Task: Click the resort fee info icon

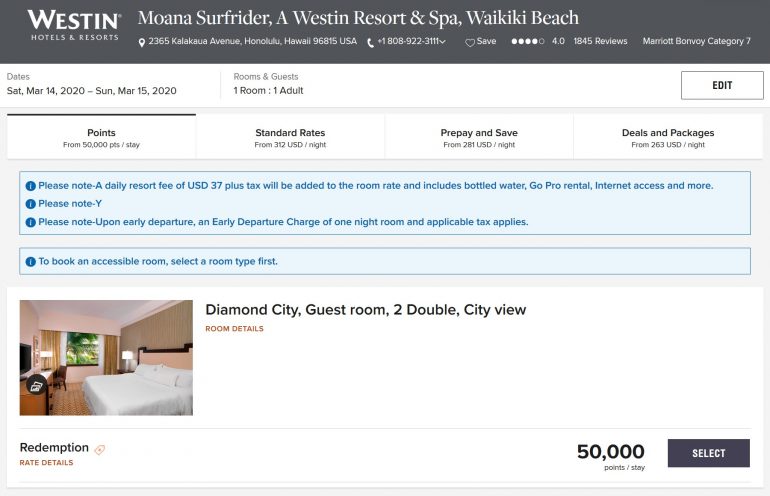Action: tap(30, 186)
